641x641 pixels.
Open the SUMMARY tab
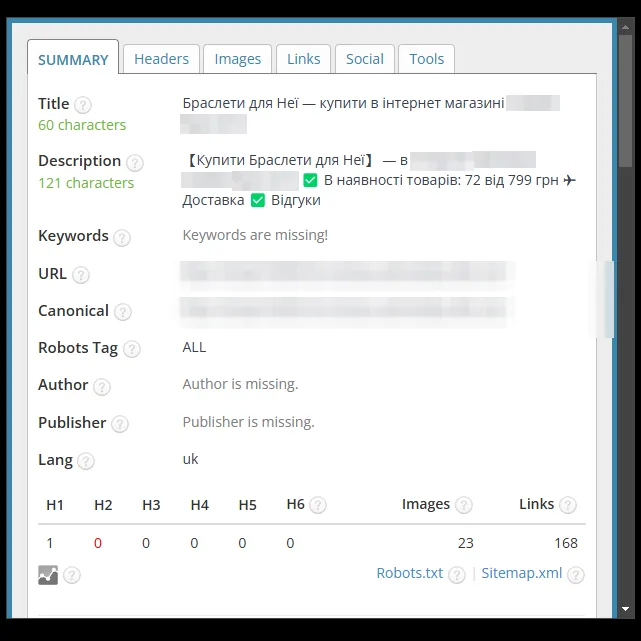click(x=73, y=58)
